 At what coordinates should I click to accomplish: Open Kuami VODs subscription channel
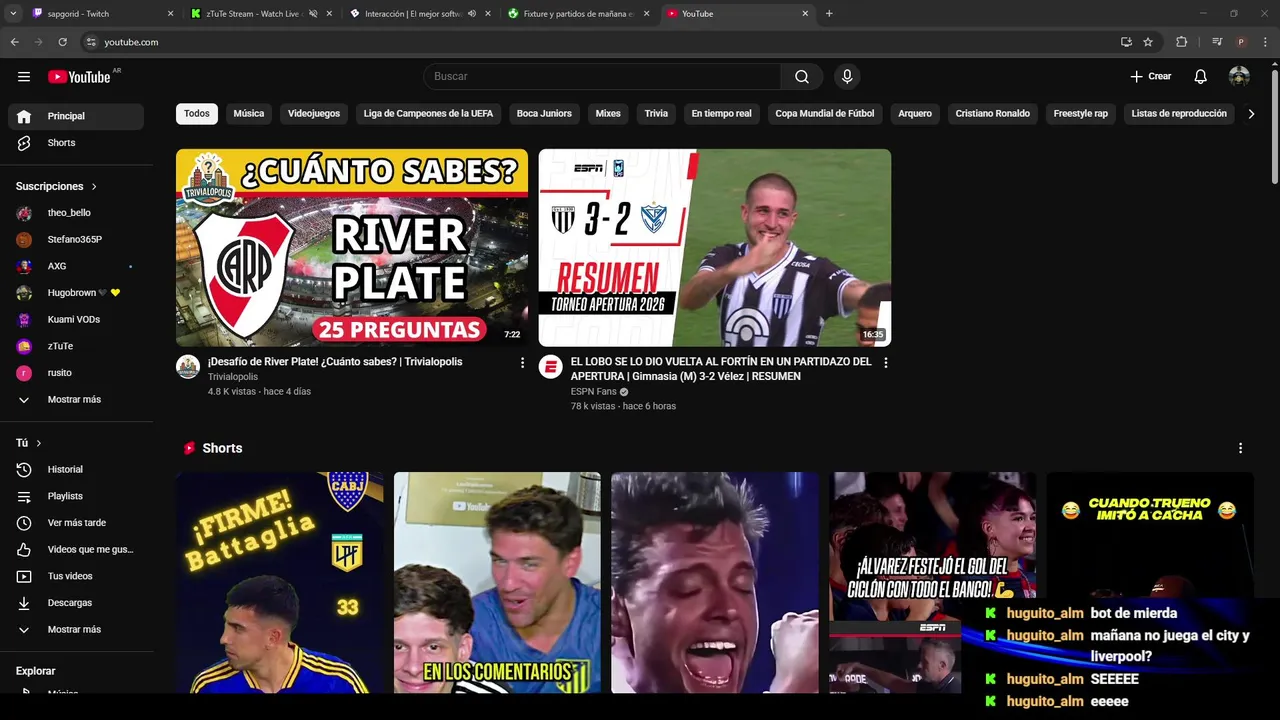(76, 319)
